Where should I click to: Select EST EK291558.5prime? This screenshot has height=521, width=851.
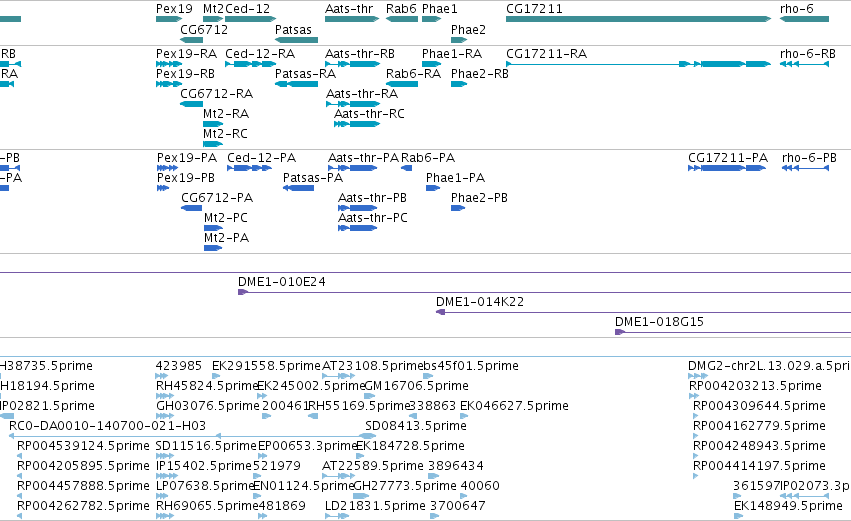[266, 366]
